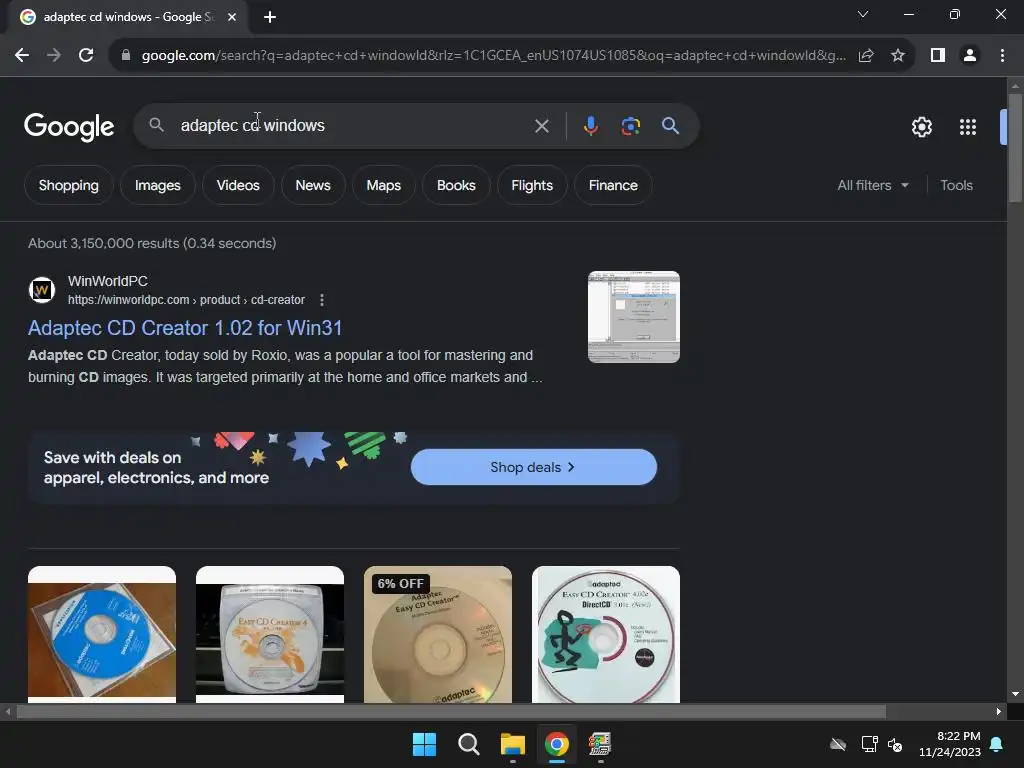The image size is (1024, 768).
Task: Open Google apps grid
Action: (968, 127)
